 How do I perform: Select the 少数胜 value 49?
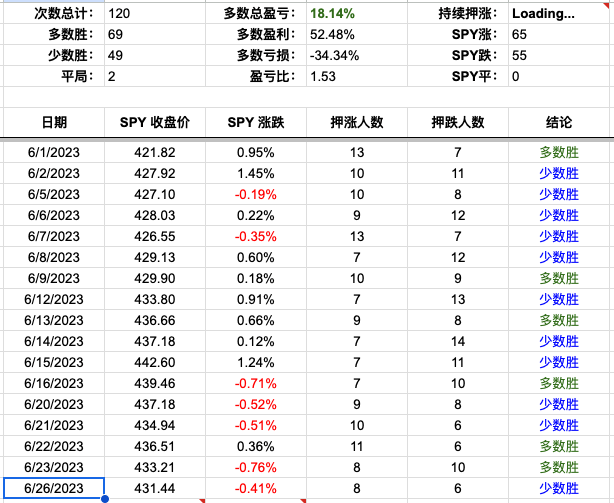tap(155, 56)
